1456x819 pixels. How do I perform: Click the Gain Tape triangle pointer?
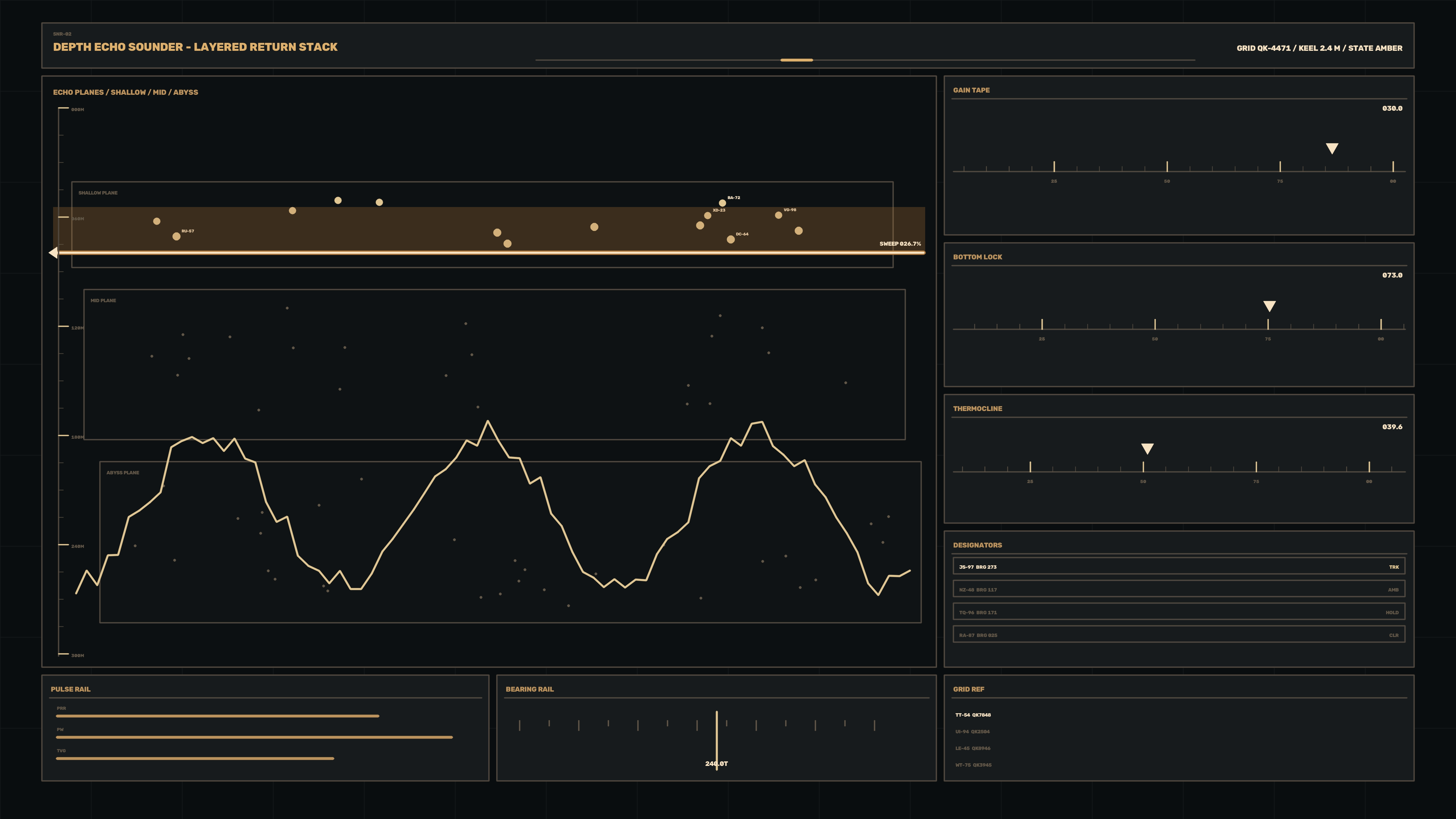(x=1332, y=149)
